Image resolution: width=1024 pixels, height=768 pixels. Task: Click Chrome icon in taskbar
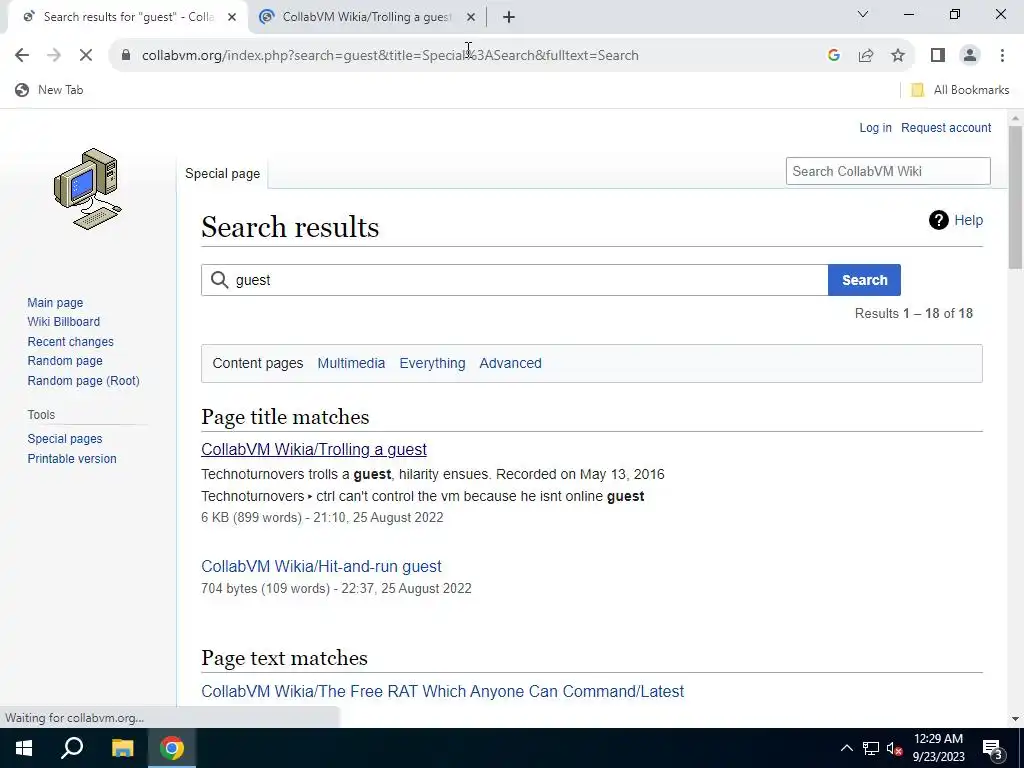tap(172, 748)
